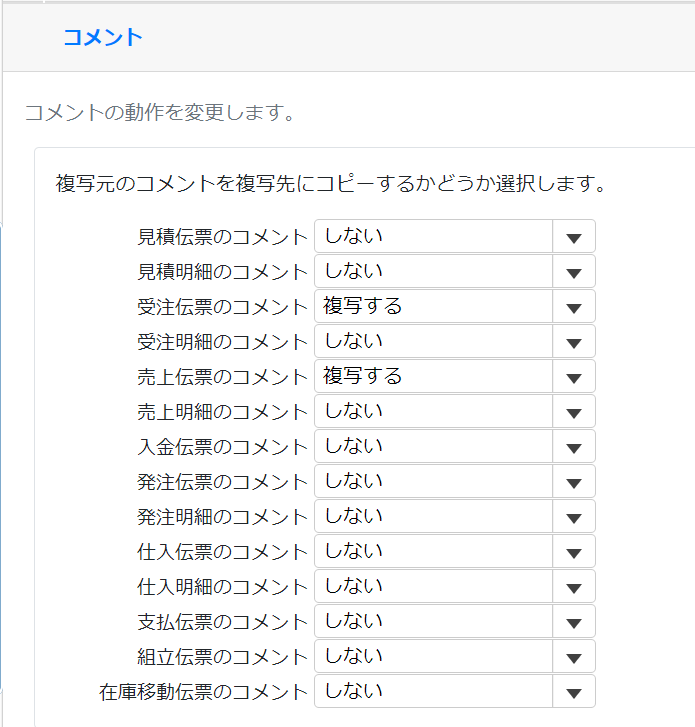Viewport: 695px width, 727px height.
Task: Open the 仕入伝票のコメント dropdown
Action: tap(454, 551)
